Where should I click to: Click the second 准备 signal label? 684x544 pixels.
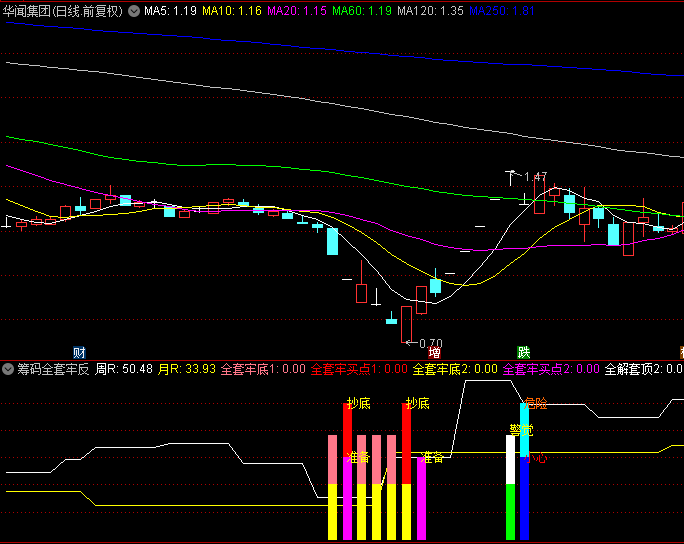(x=432, y=458)
